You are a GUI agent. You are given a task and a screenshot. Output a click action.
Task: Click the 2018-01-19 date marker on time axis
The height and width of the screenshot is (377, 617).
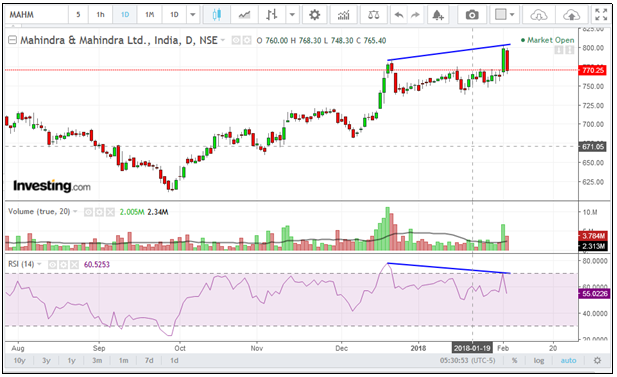coord(472,348)
